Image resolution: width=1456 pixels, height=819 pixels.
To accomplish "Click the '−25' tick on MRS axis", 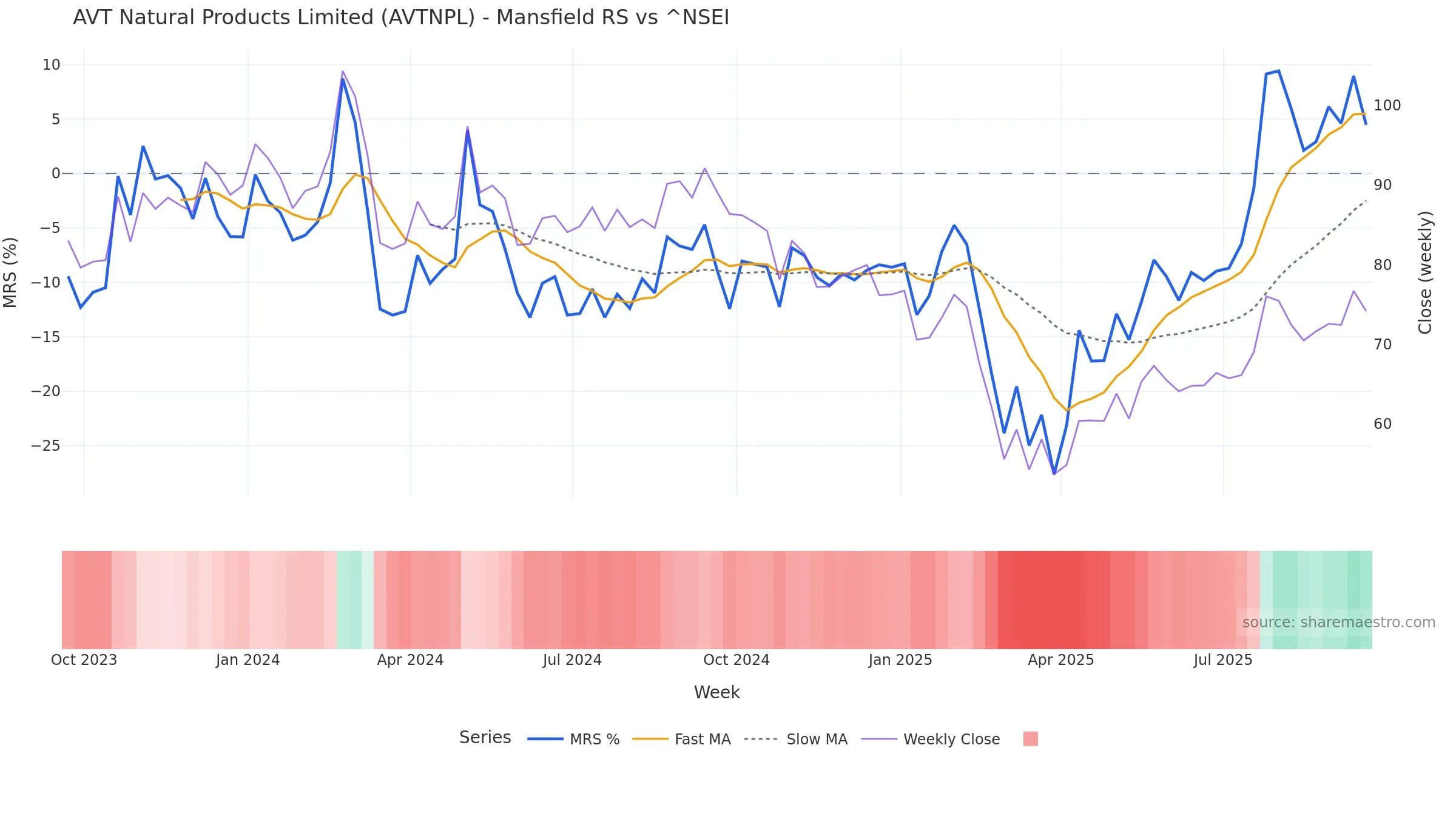I will point(46,446).
